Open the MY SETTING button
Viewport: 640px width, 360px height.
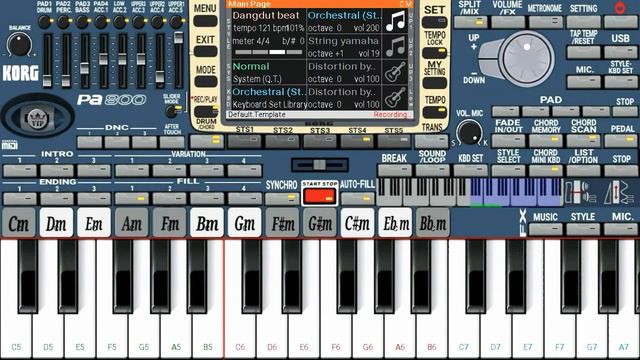(x=434, y=83)
